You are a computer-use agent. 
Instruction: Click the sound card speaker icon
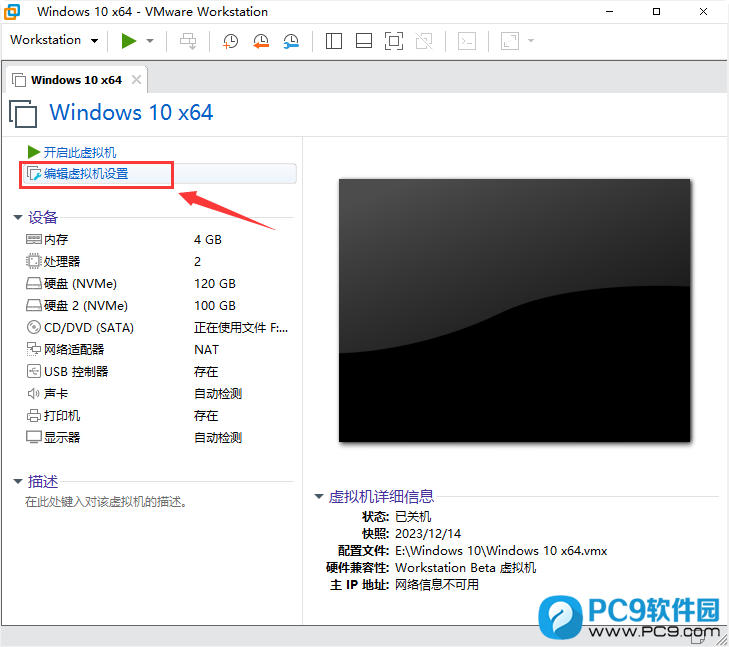pos(33,394)
